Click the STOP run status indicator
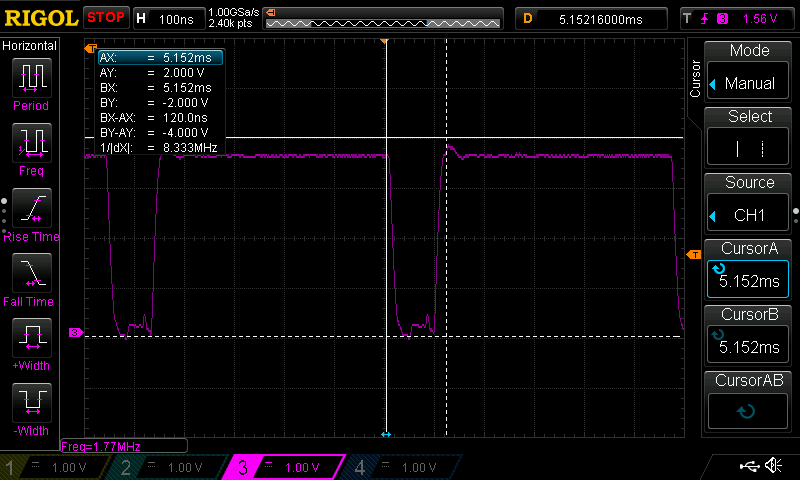Image resolution: width=800 pixels, height=480 pixels. tap(106, 18)
